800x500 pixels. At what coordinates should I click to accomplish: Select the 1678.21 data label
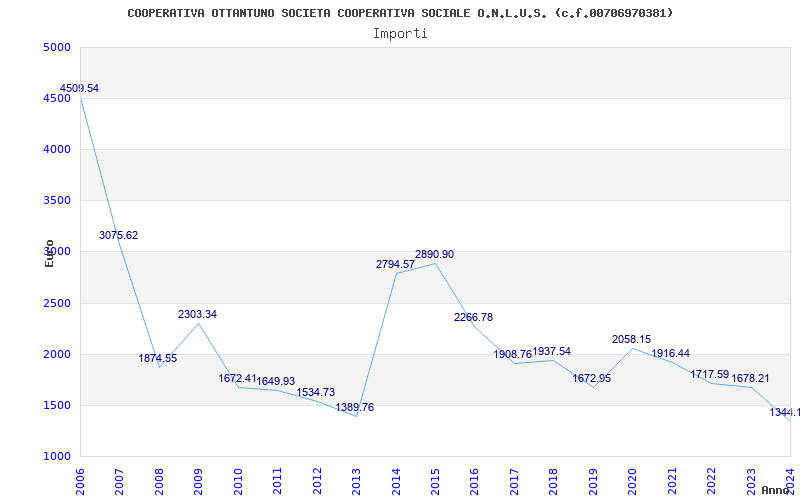[x=749, y=379]
